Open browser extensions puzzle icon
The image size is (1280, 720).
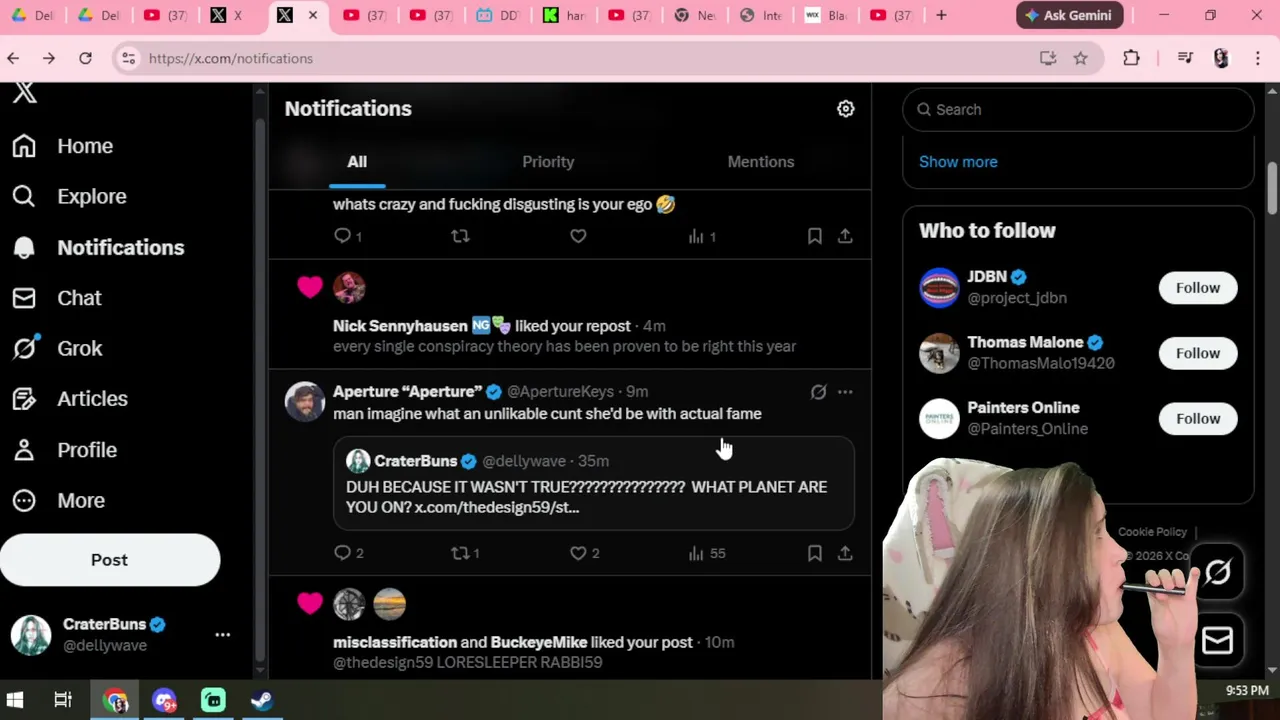click(1131, 58)
